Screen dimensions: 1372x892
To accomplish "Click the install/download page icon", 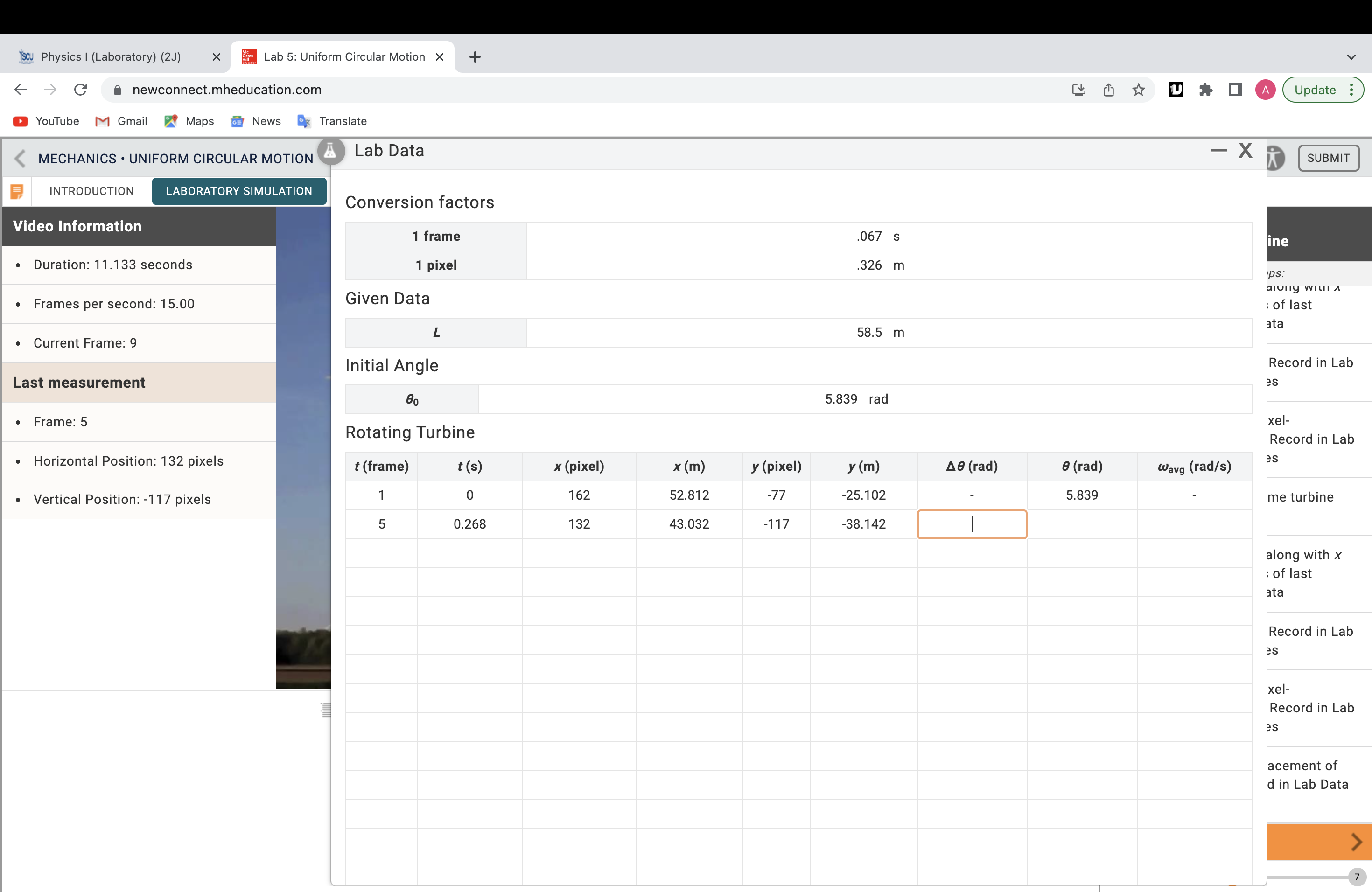I will click(1078, 90).
